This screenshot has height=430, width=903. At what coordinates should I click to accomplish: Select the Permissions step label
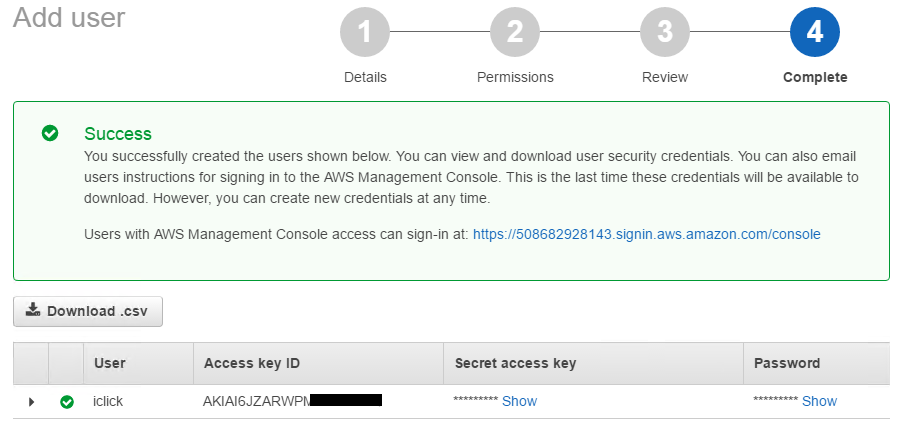(515, 77)
